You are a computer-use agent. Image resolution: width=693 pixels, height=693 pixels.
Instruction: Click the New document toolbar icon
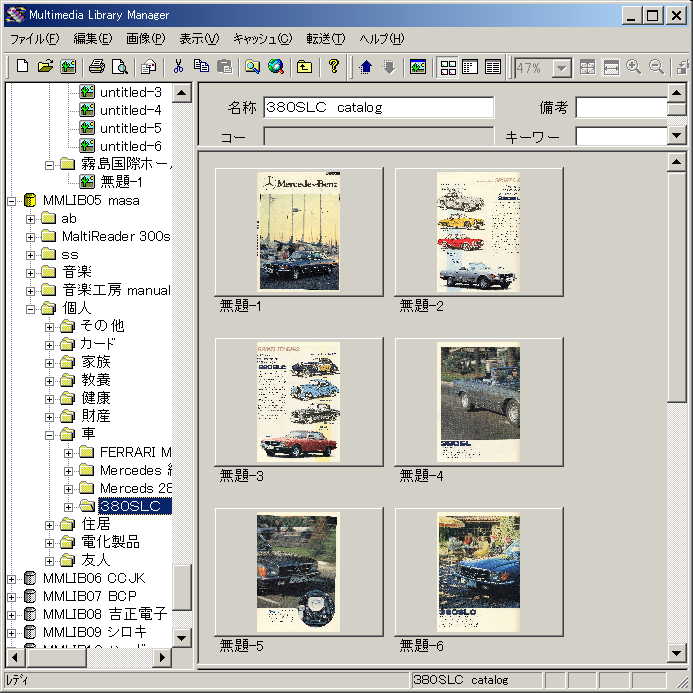click(22, 67)
